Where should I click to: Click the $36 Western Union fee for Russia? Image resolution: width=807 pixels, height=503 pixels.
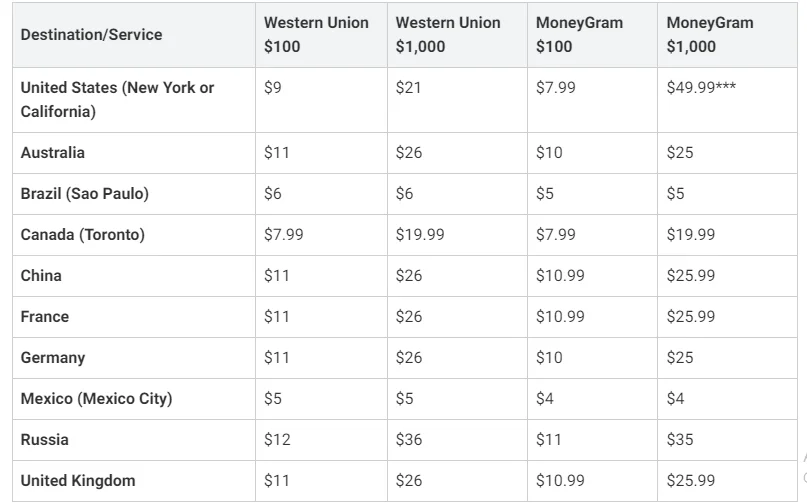click(409, 440)
